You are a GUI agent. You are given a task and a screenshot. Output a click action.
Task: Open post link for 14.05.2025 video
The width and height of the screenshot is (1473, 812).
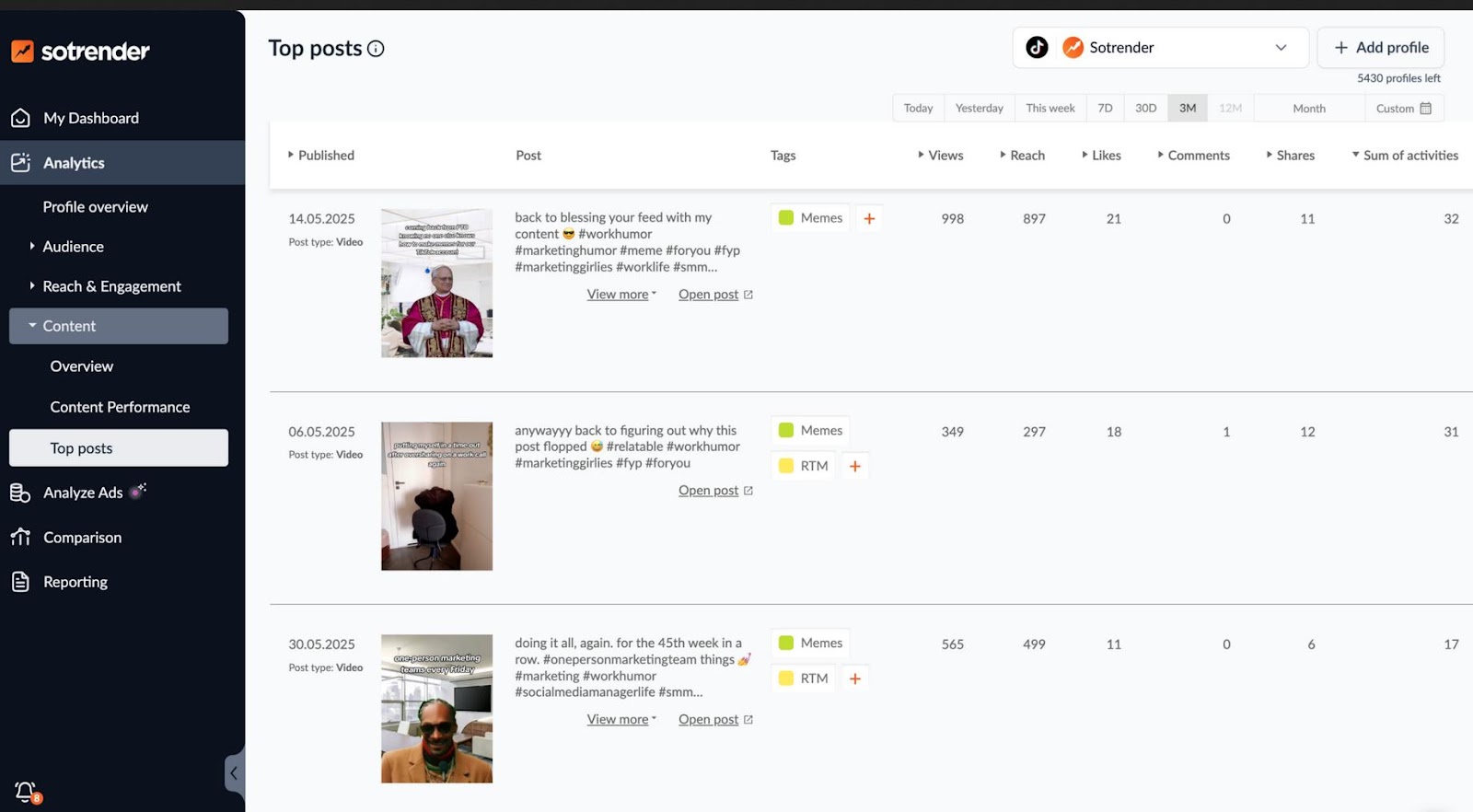[708, 295]
